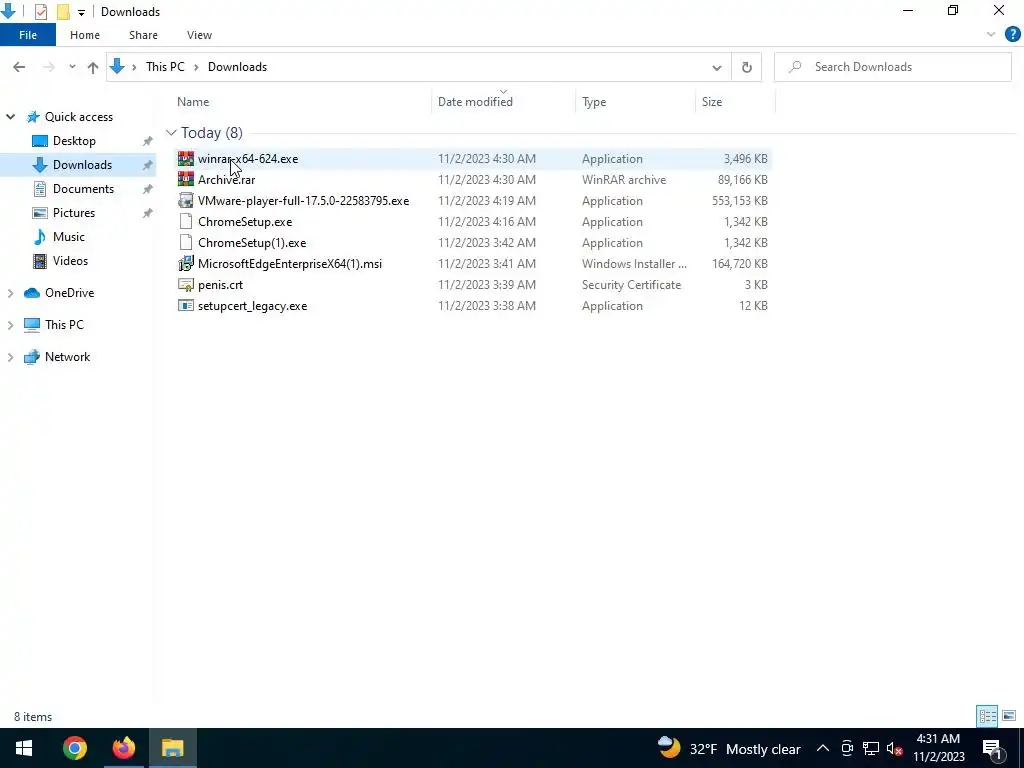The image size is (1024, 768).
Task: Click Downloads in the address bar path
Action: pos(237,67)
